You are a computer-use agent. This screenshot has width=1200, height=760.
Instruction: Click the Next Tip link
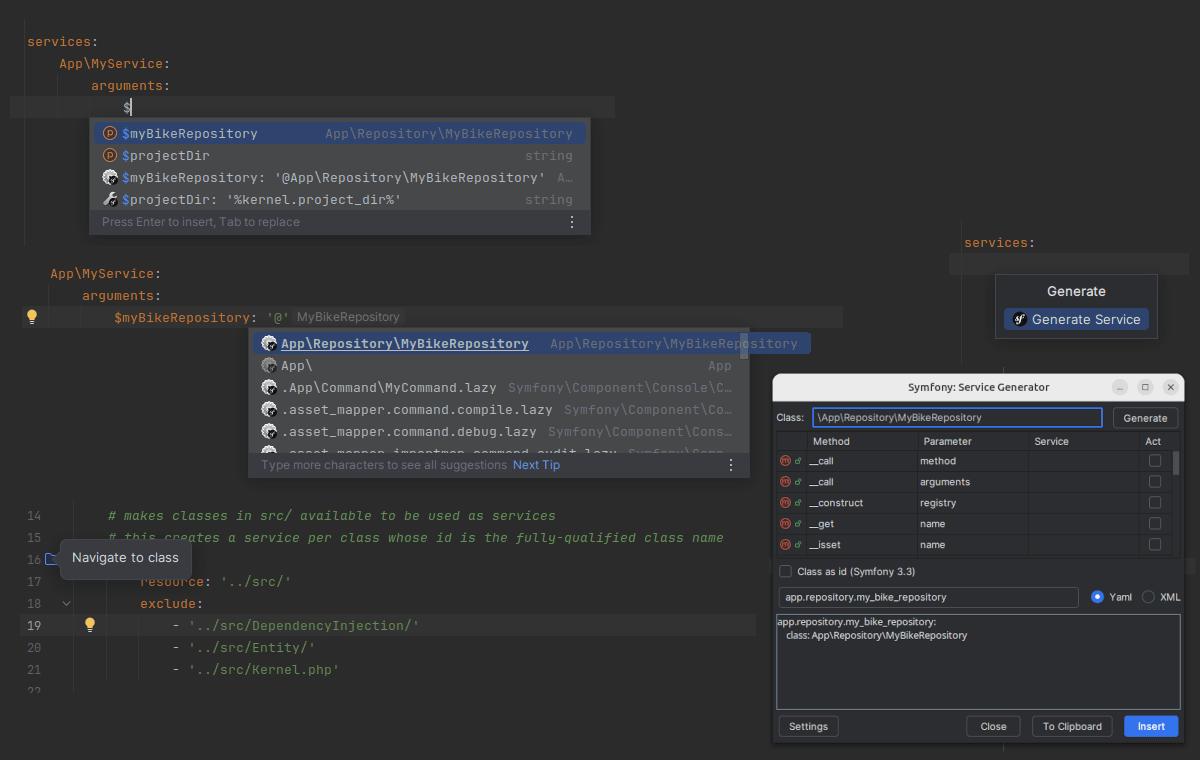point(536,465)
